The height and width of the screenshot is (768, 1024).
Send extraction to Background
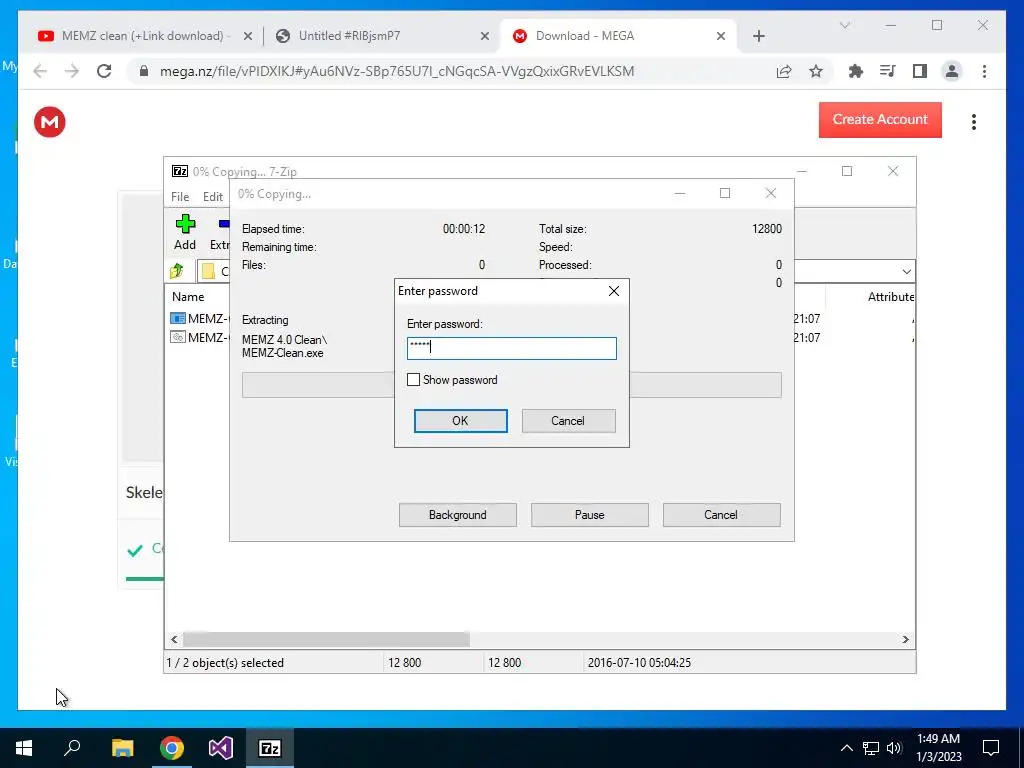(458, 515)
